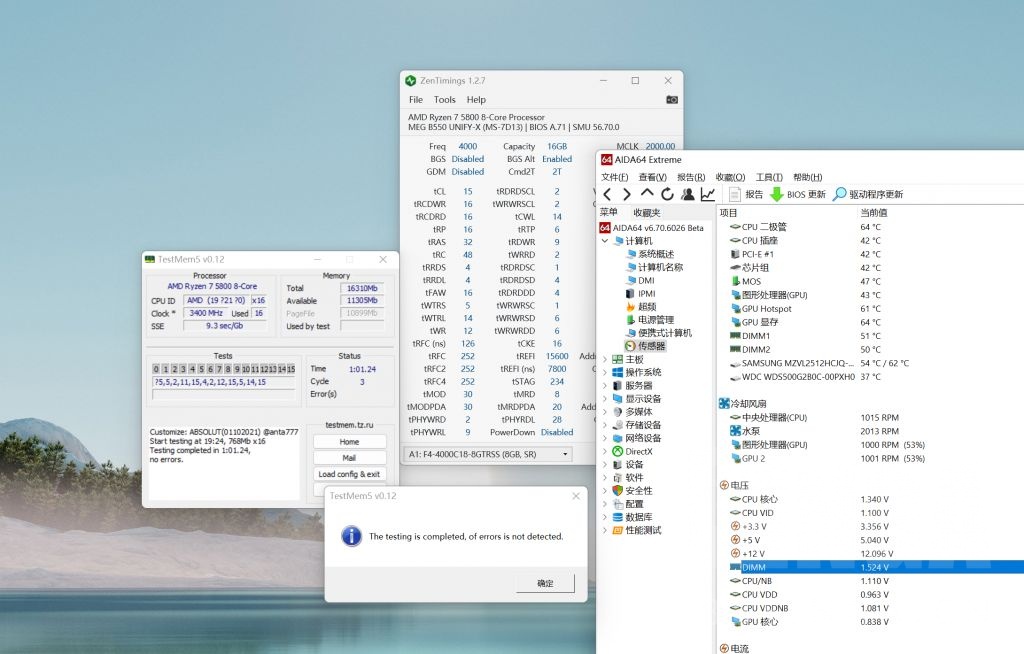Image resolution: width=1024 pixels, height=654 pixels.
Task: Click Load config & exit button
Action: tap(349, 474)
